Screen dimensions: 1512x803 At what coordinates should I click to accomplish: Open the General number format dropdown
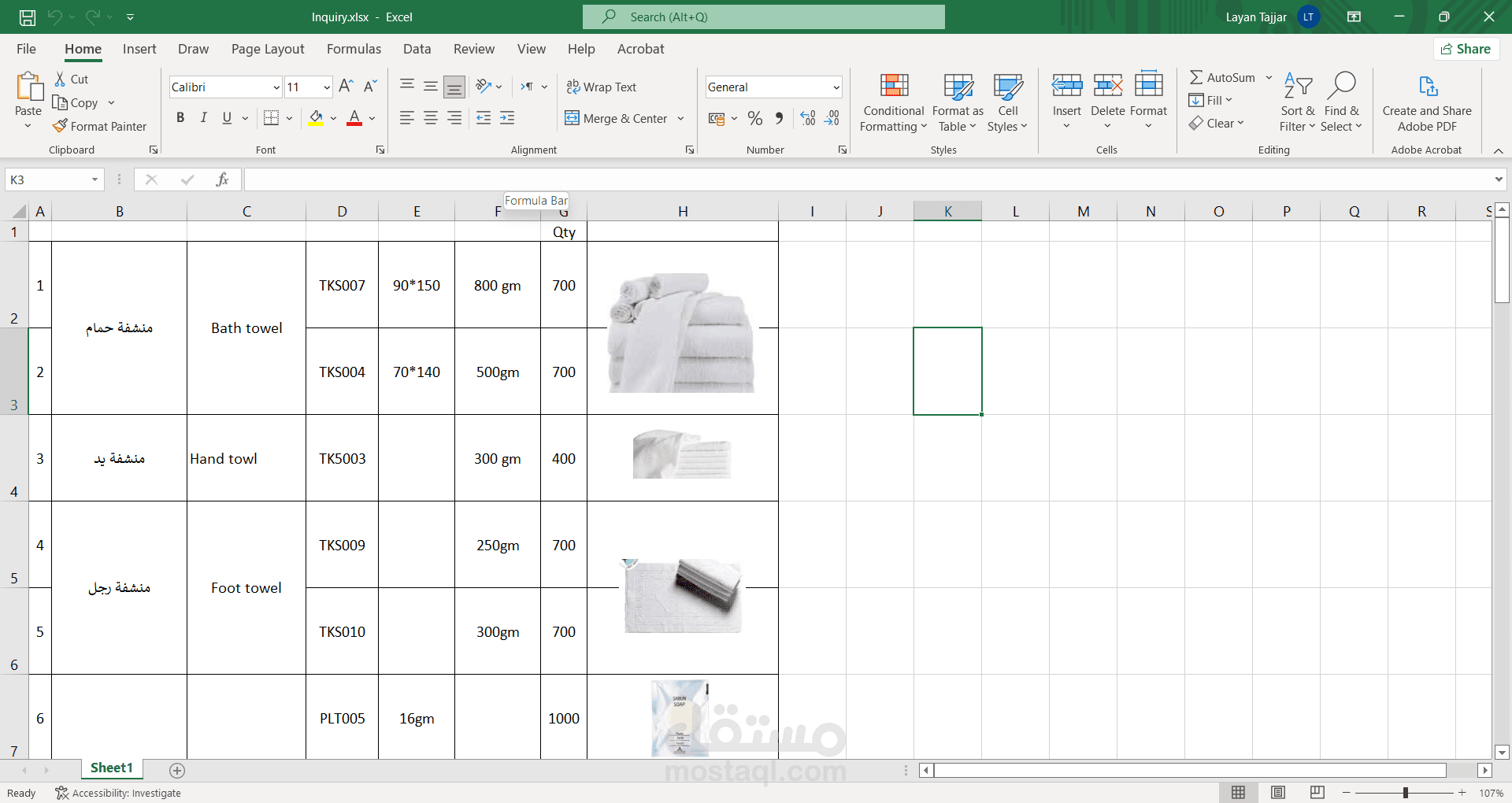[836, 87]
